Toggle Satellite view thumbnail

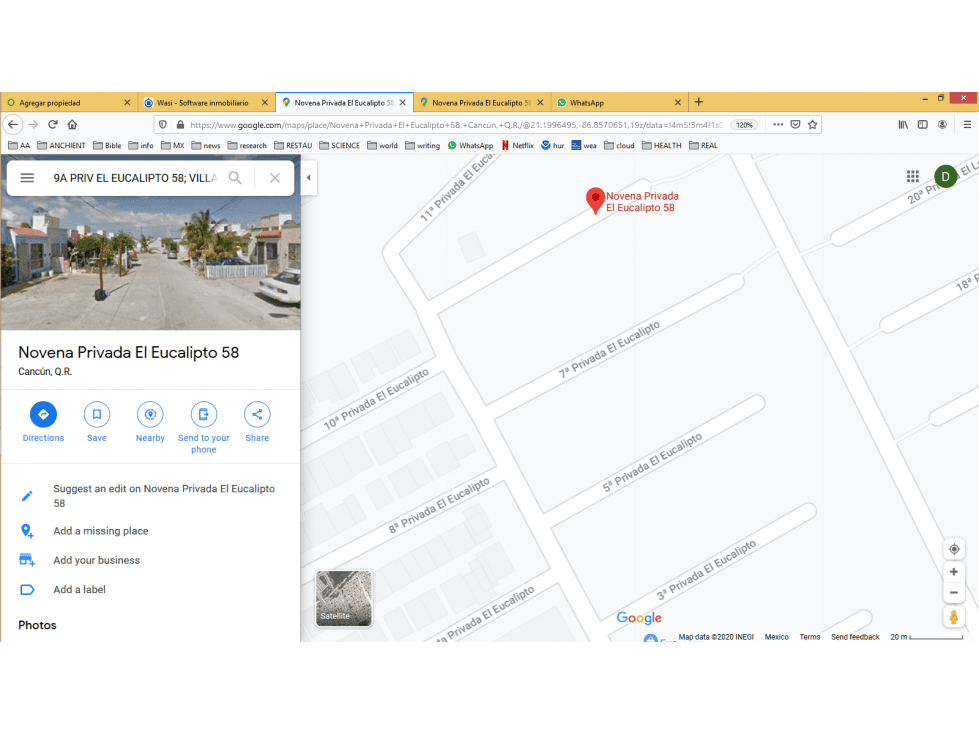tap(343, 598)
